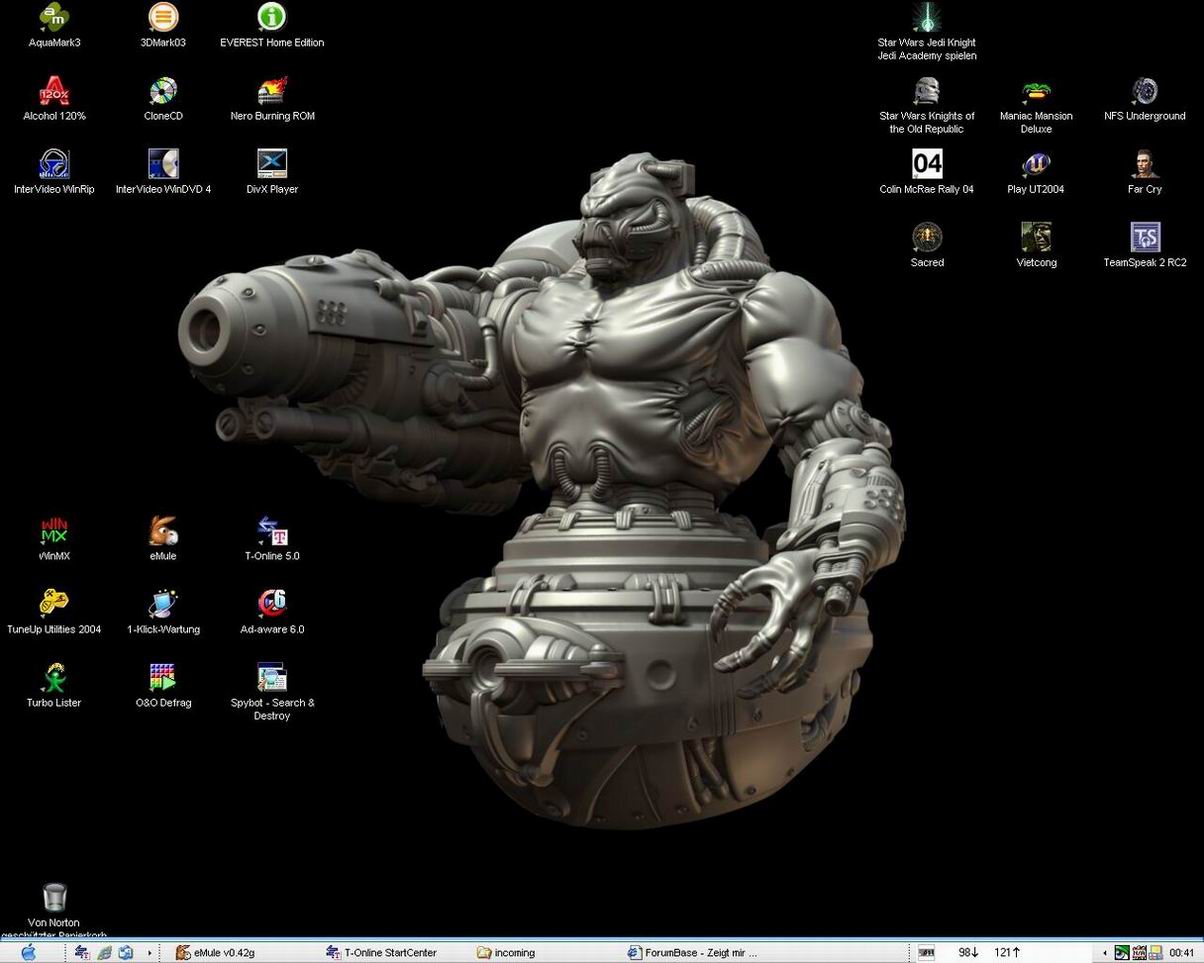Image resolution: width=1204 pixels, height=963 pixels.
Task: Select the Spybot - Search & Destroy icon
Action: click(272, 678)
